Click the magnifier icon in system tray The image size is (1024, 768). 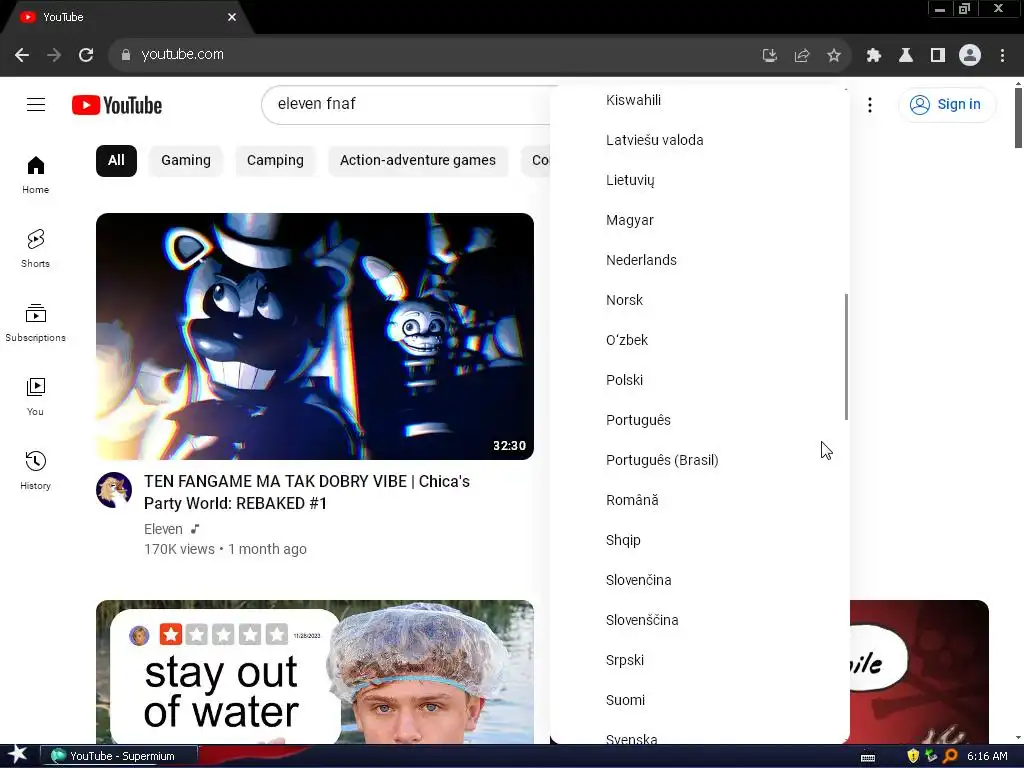(x=950, y=756)
